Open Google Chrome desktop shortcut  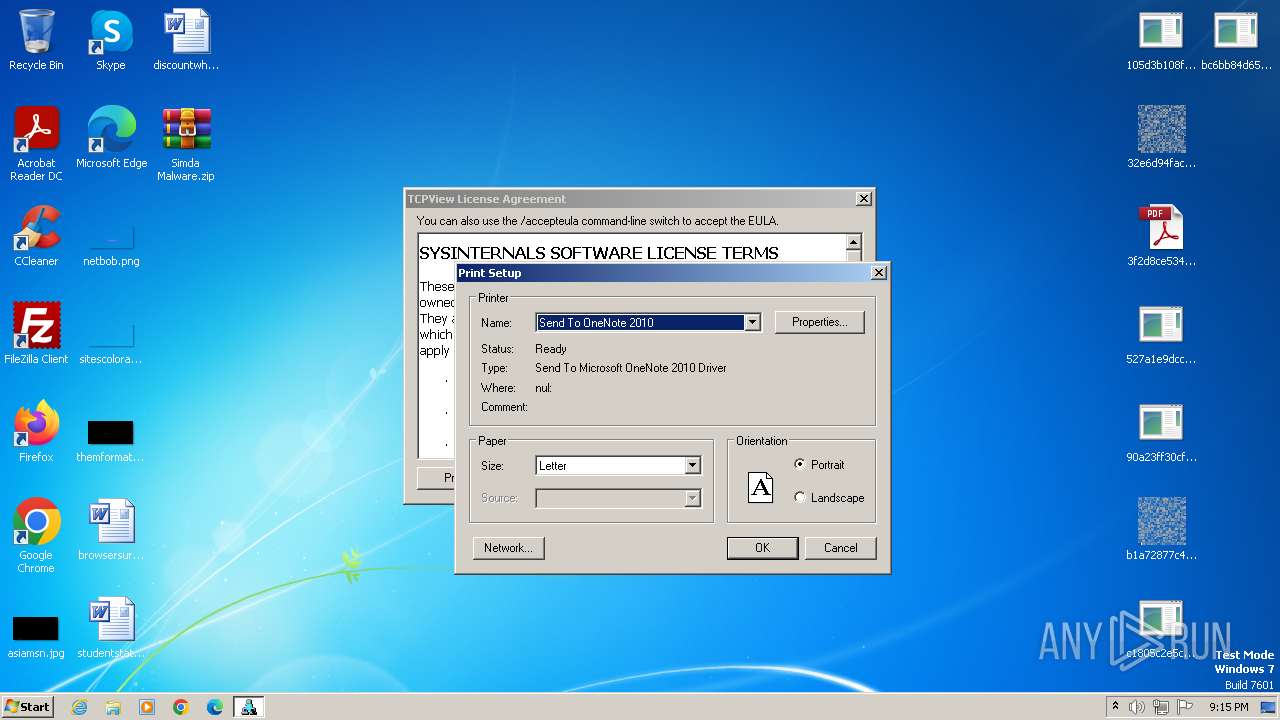click(x=36, y=536)
